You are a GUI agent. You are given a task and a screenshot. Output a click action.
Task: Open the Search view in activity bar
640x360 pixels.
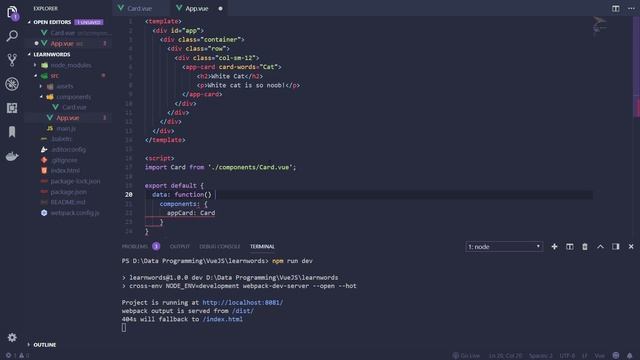pyautogui.click(x=12, y=36)
